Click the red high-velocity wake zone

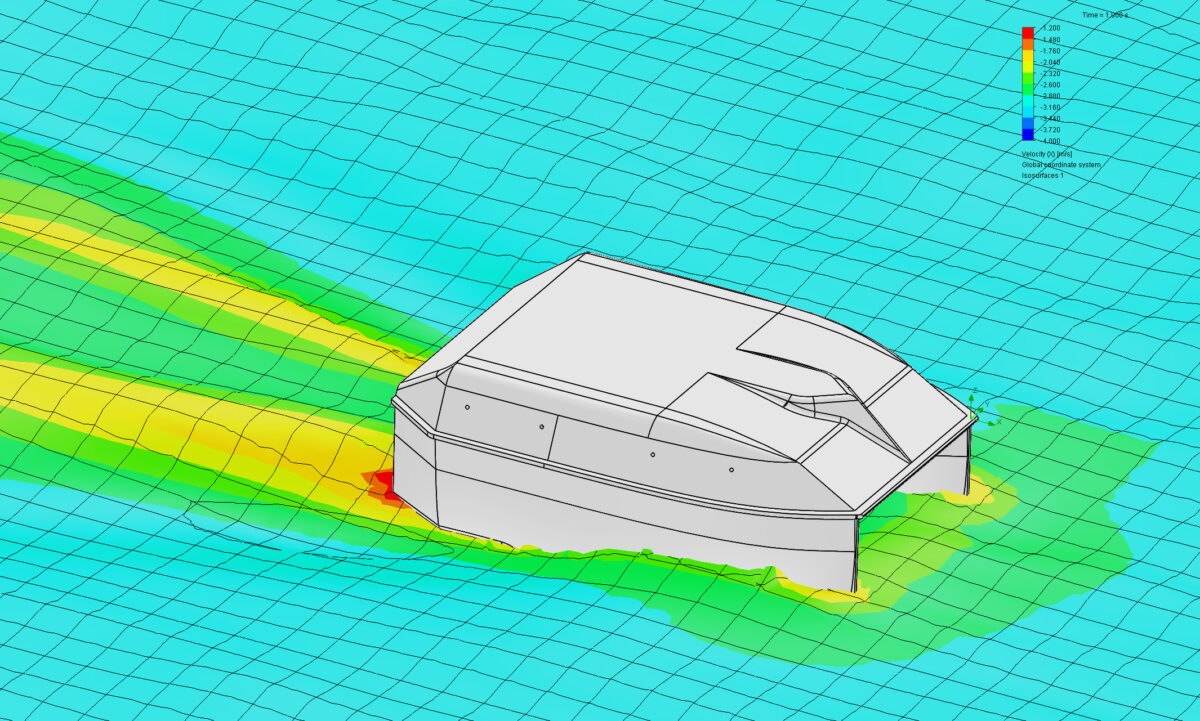pyautogui.click(x=385, y=483)
